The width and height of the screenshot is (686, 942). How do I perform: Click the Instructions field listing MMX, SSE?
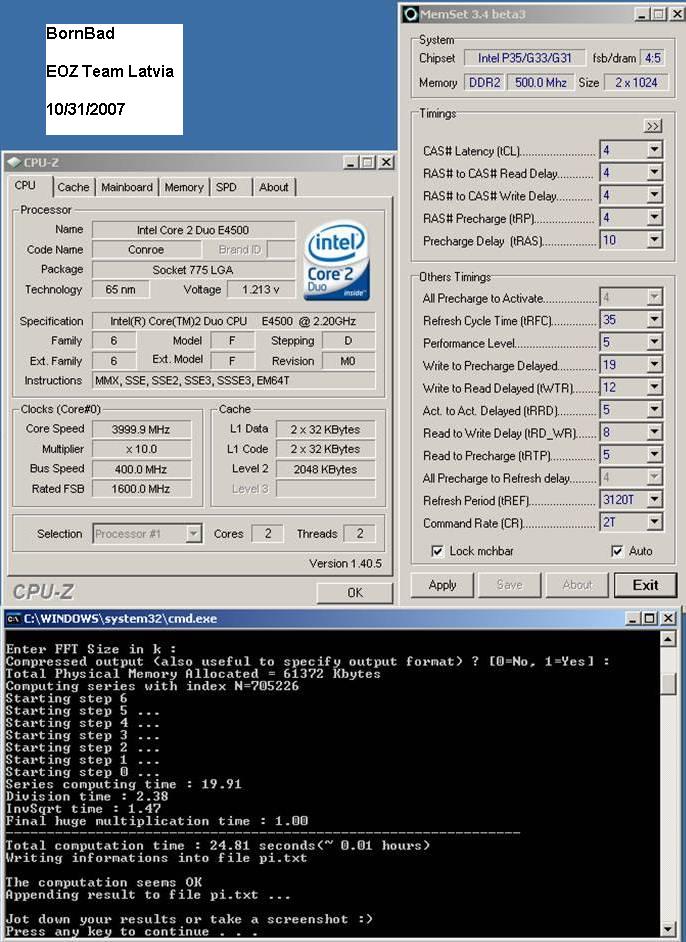tap(234, 380)
